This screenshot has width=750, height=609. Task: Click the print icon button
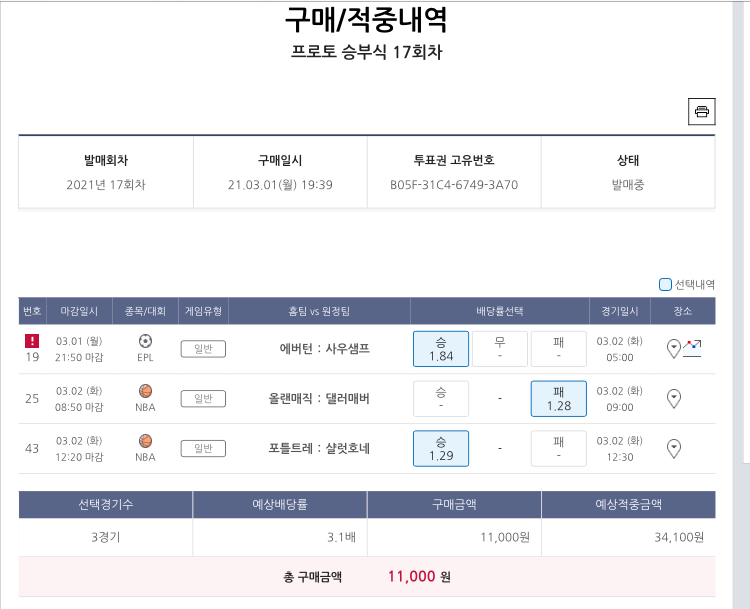[702, 111]
